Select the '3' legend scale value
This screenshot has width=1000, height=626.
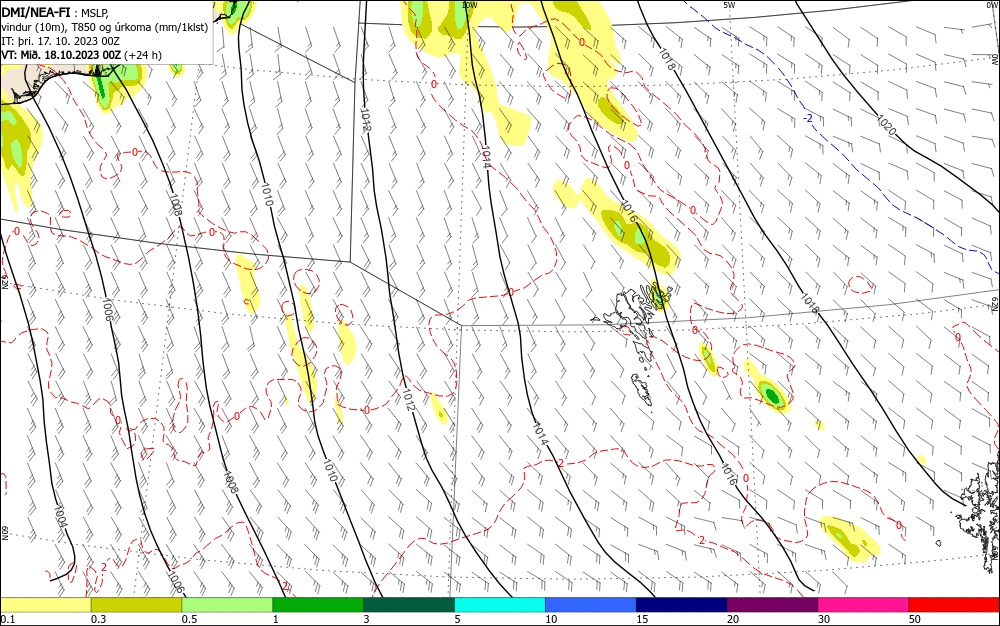point(367,619)
